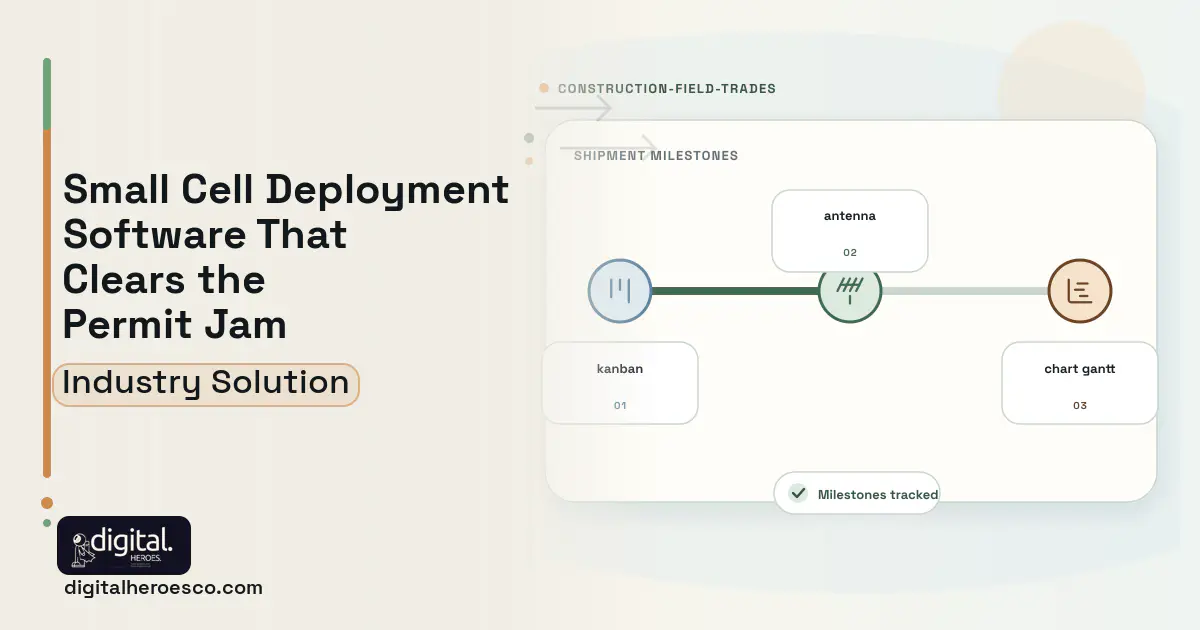1200x630 pixels.
Task: Select the antenna 02 card
Action: pos(850,231)
